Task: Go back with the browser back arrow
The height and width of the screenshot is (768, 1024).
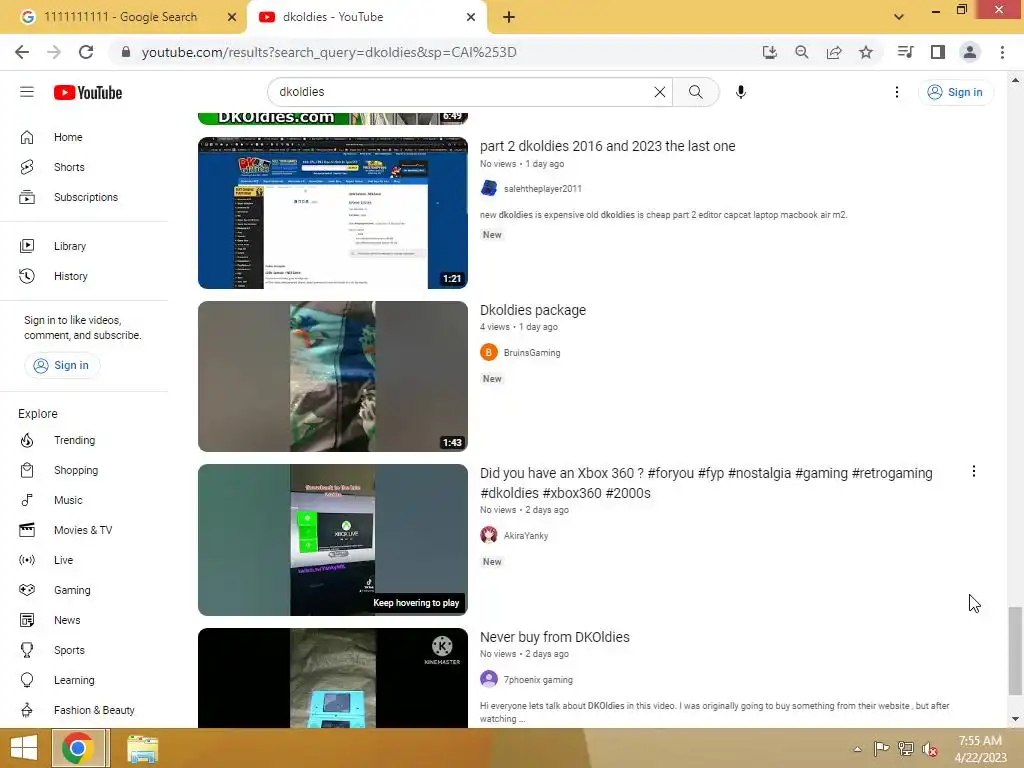Action: click(x=22, y=52)
